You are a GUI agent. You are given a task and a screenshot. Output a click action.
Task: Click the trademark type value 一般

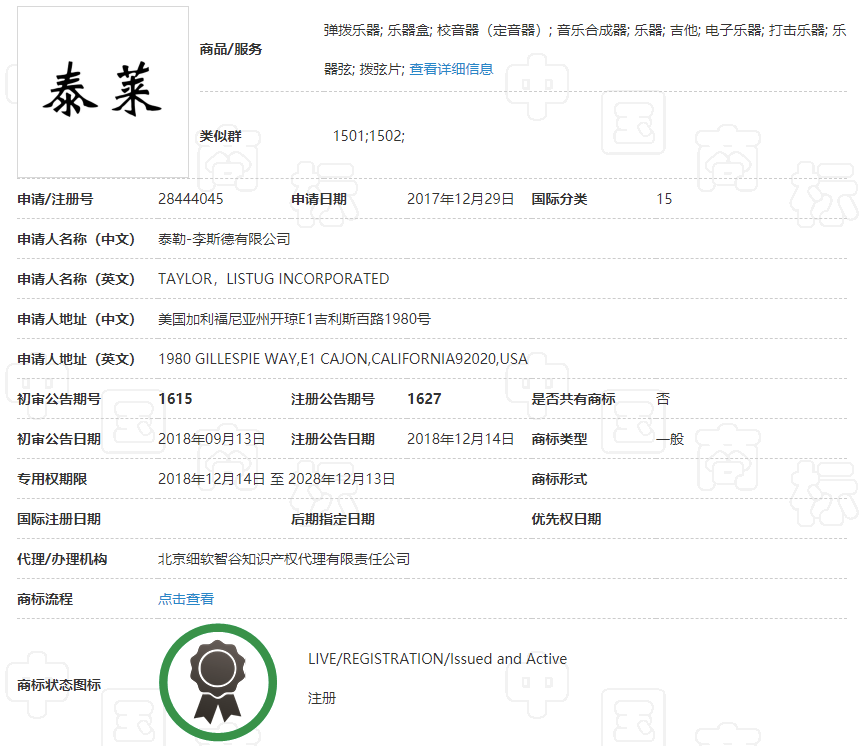(x=670, y=439)
